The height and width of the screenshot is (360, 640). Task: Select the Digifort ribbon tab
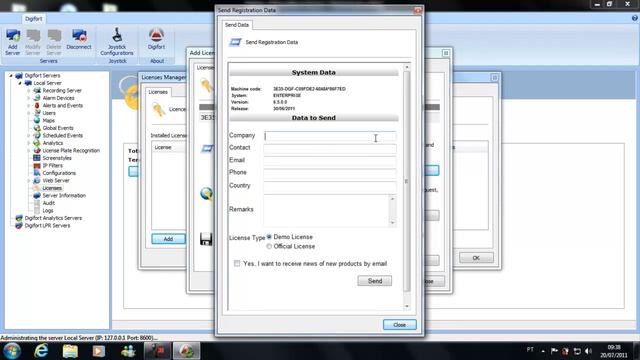(x=33, y=19)
